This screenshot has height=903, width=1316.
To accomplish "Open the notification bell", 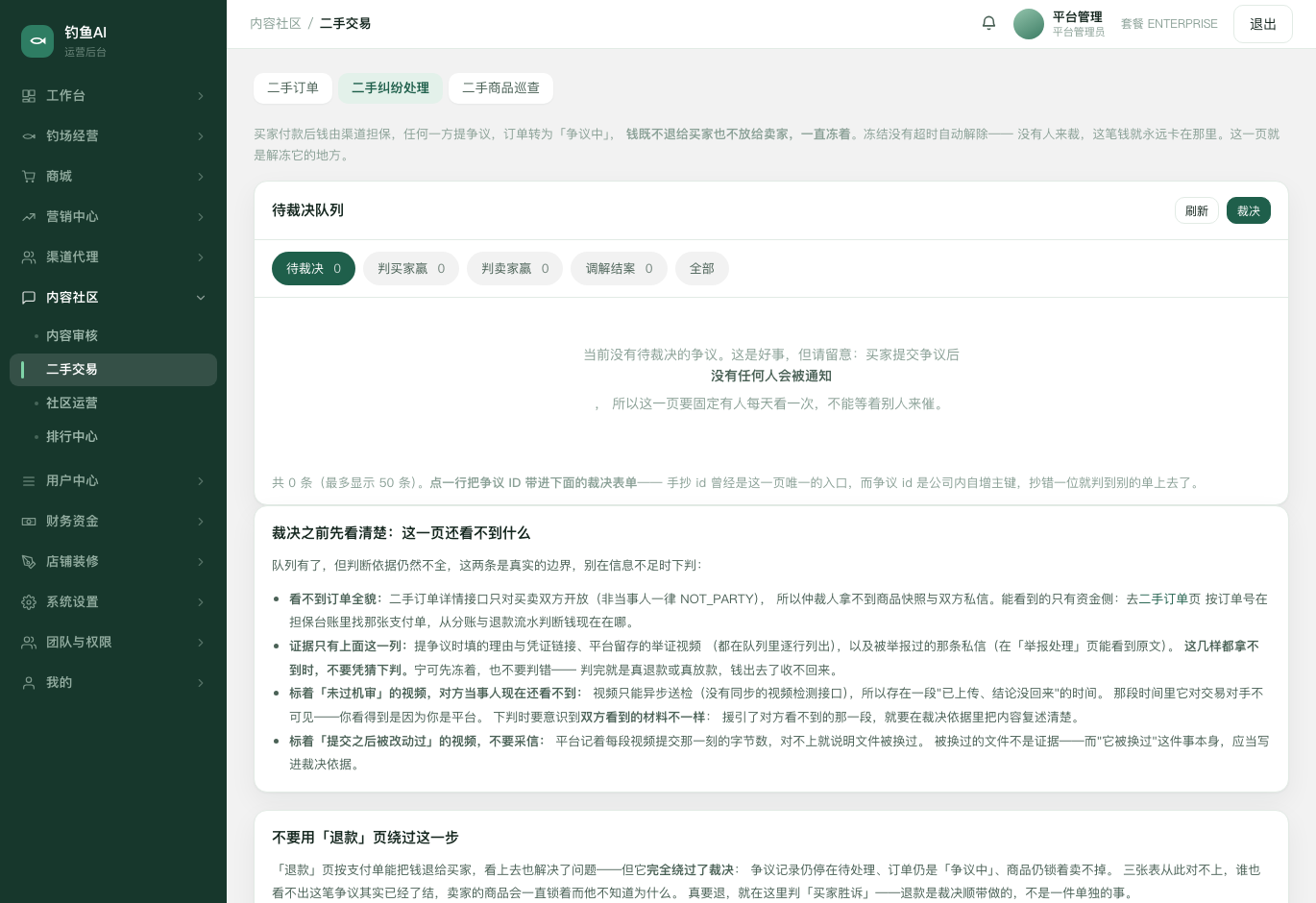I will click(x=988, y=23).
